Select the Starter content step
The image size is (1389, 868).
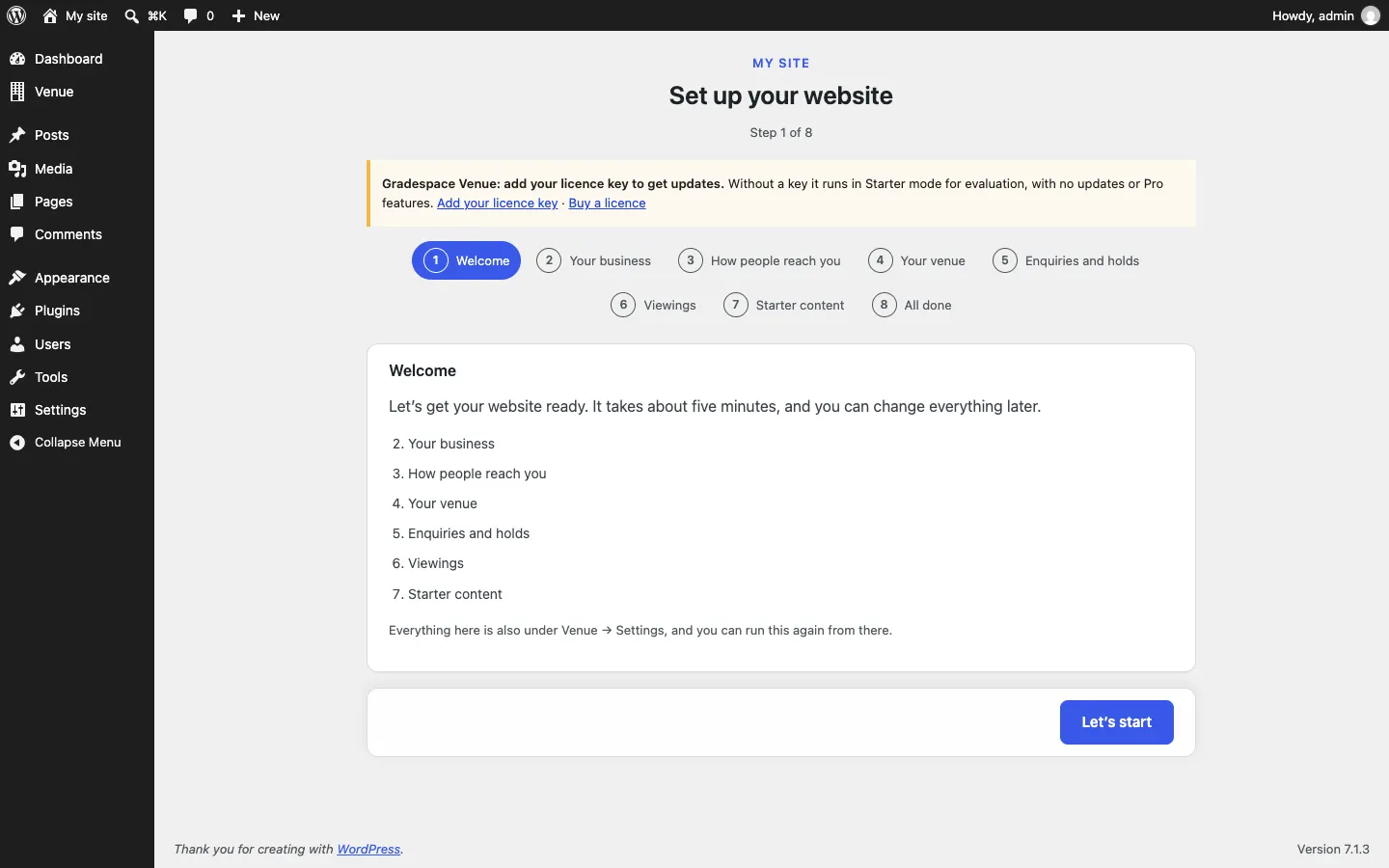[x=784, y=305]
